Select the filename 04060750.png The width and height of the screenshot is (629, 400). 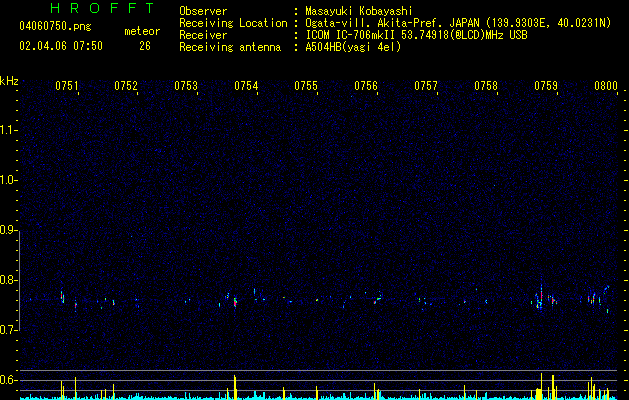click(55, 26)
